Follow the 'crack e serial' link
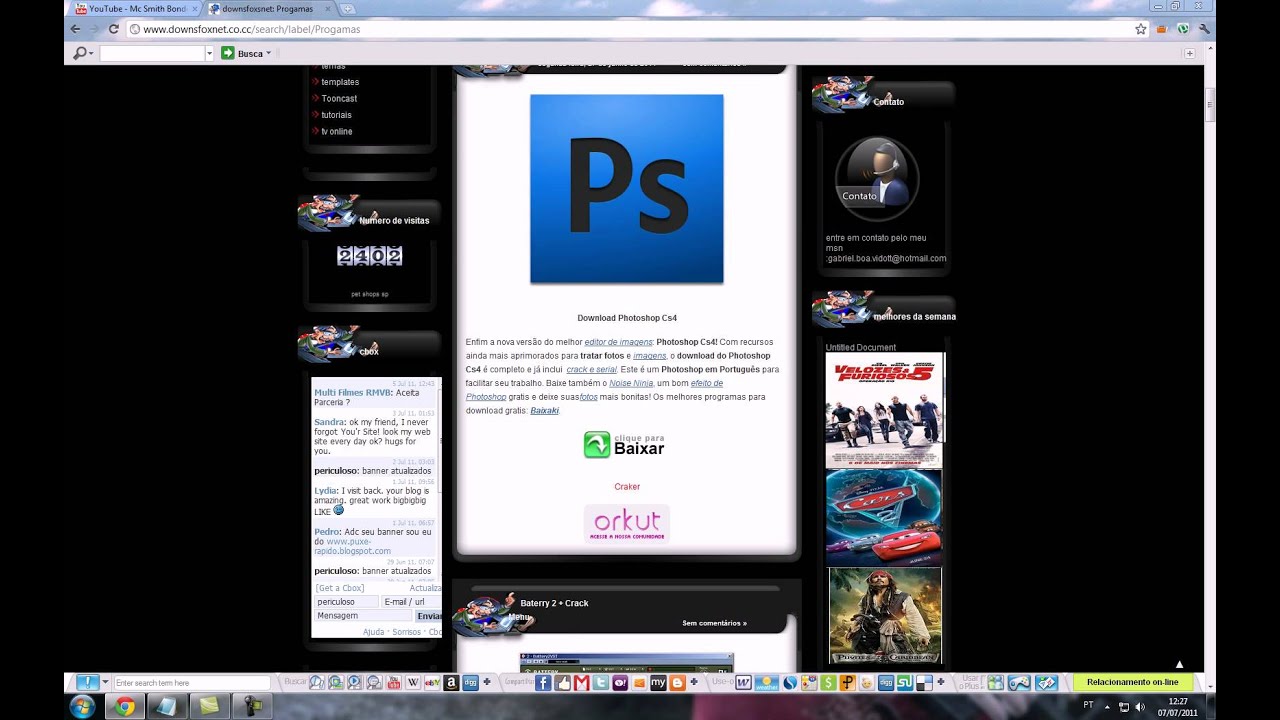 pyautogui.click(x=592, y=369)
